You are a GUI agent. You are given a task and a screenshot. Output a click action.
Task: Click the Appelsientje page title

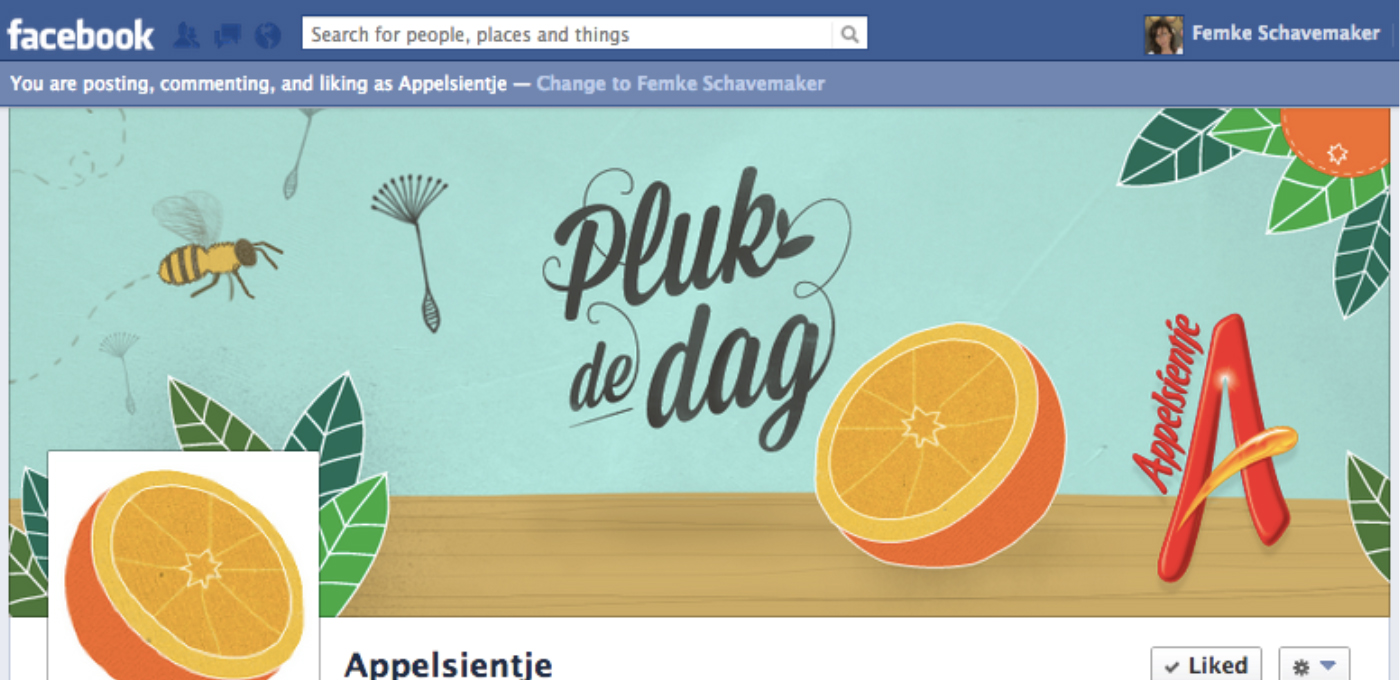tap(447, 664)
